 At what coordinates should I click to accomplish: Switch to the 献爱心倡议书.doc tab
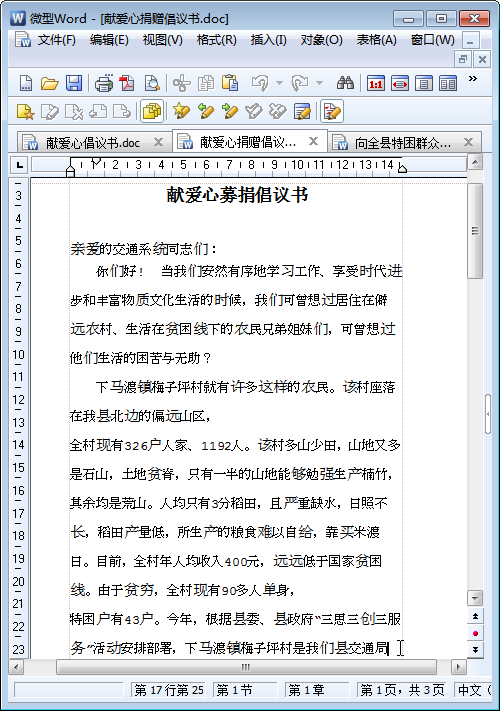(x=93, y=143)
